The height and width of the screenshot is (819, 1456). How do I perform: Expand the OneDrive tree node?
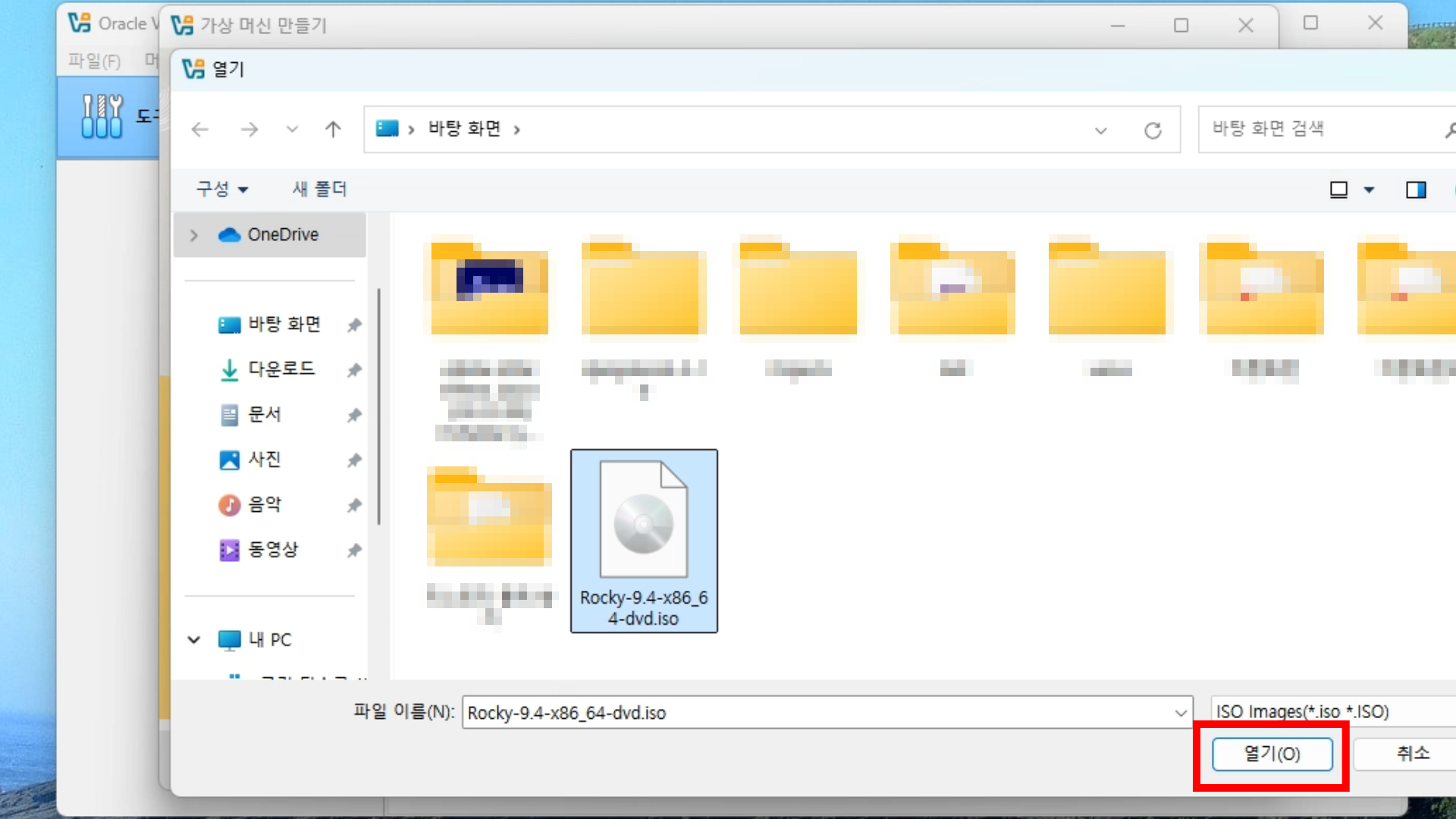[x=194, y=235]
